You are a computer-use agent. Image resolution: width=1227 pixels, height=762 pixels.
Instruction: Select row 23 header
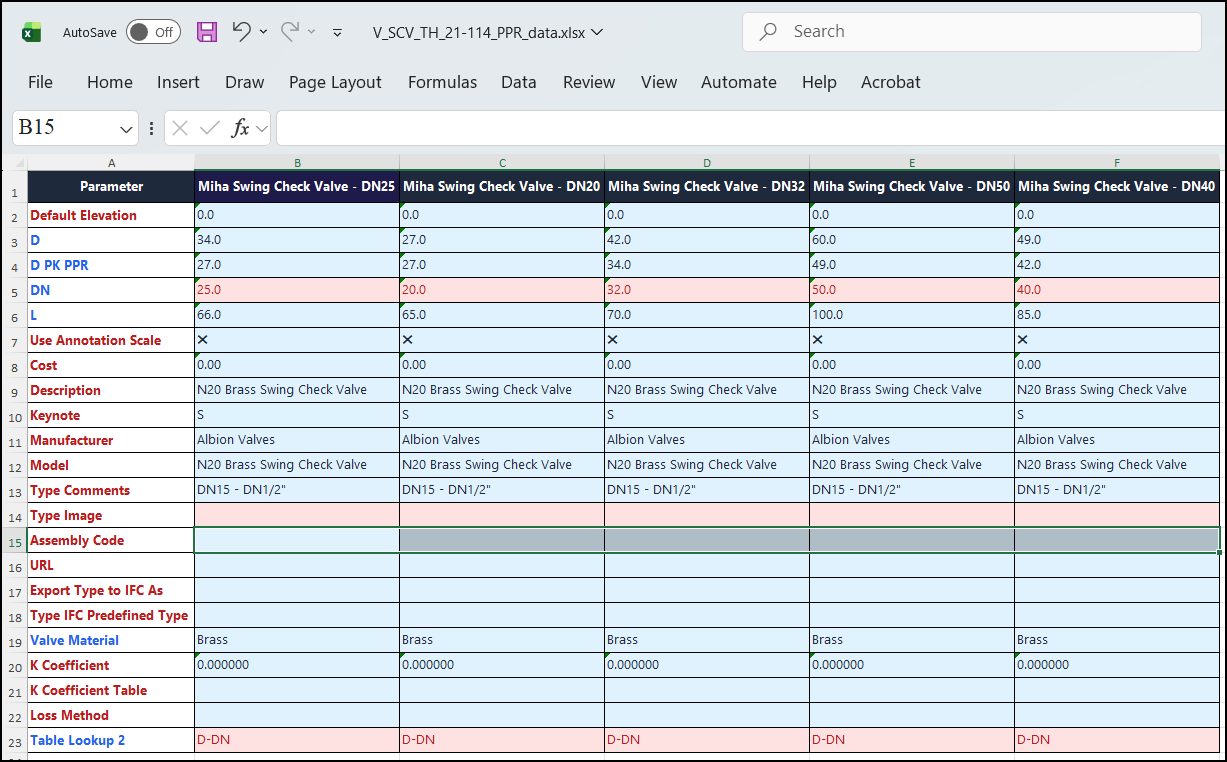(x=15, y=741)
